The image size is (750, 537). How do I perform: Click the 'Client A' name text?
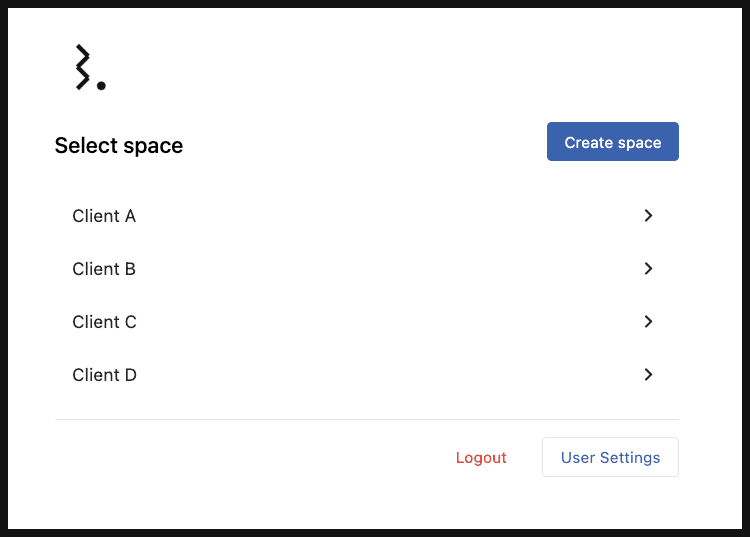104,216
